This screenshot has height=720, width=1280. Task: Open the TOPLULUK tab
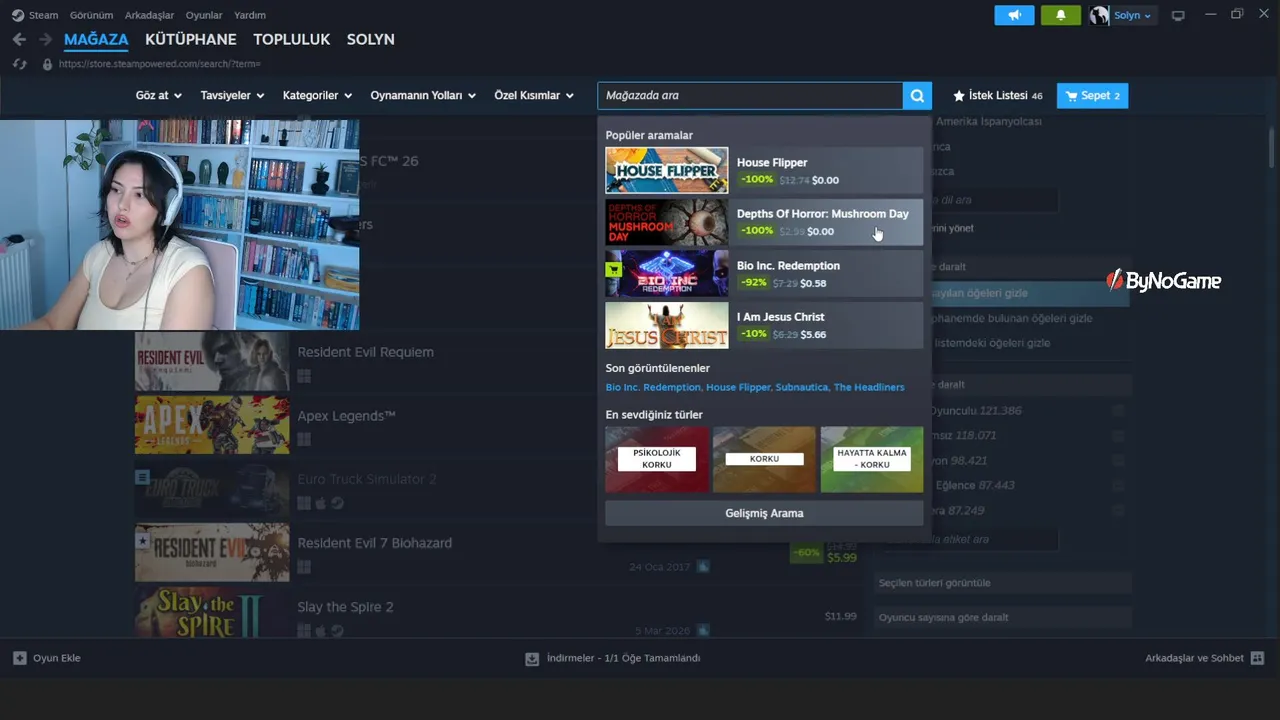(292, 40)
